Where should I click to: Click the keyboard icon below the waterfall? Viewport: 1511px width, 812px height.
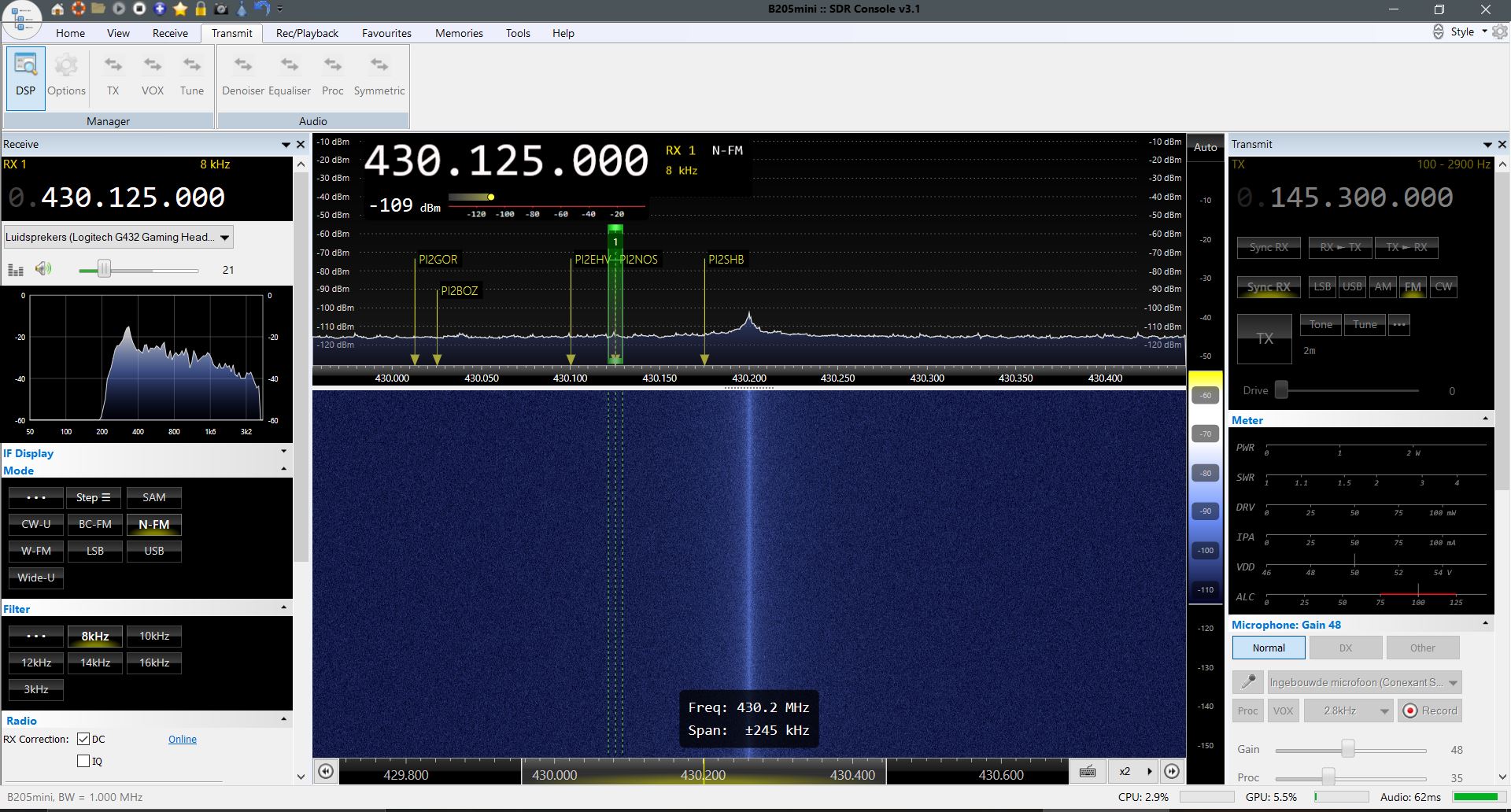(1087, 771)
